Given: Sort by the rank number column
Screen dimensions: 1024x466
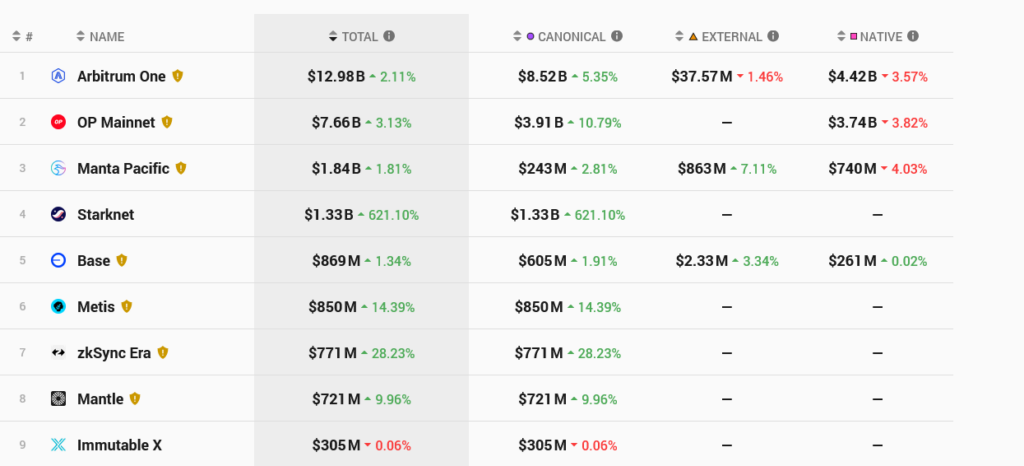Looking at the screenshot, I should [x=22, y=37].
